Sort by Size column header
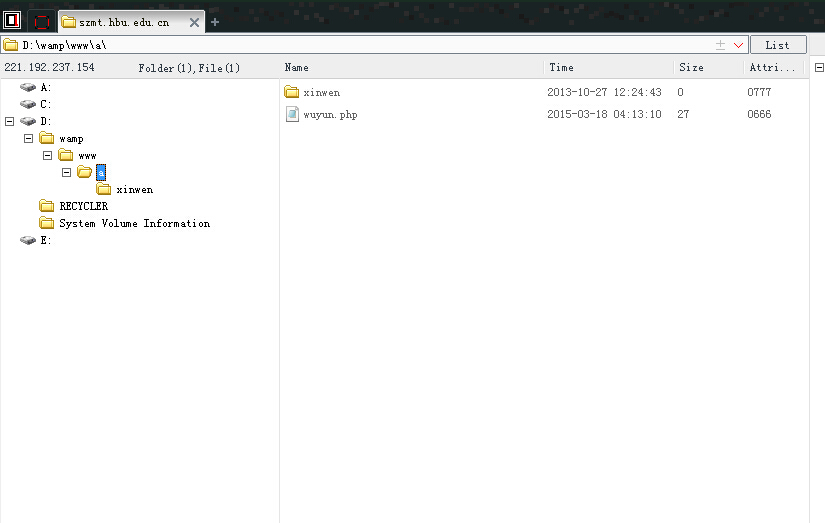This screenshot has width=825, height=523. click(x=691, y=67)
